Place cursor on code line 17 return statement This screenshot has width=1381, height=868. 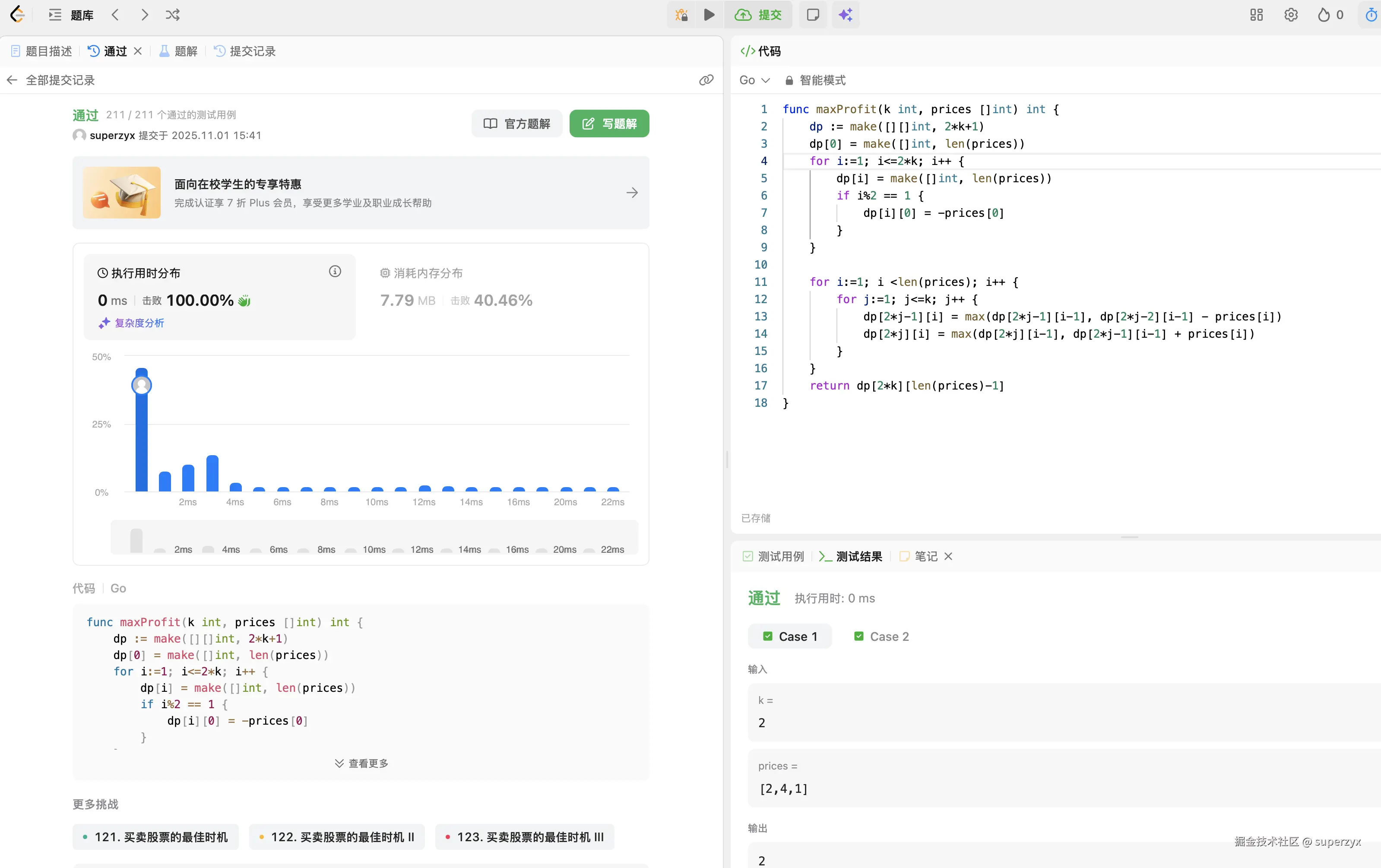click(906, 386)
